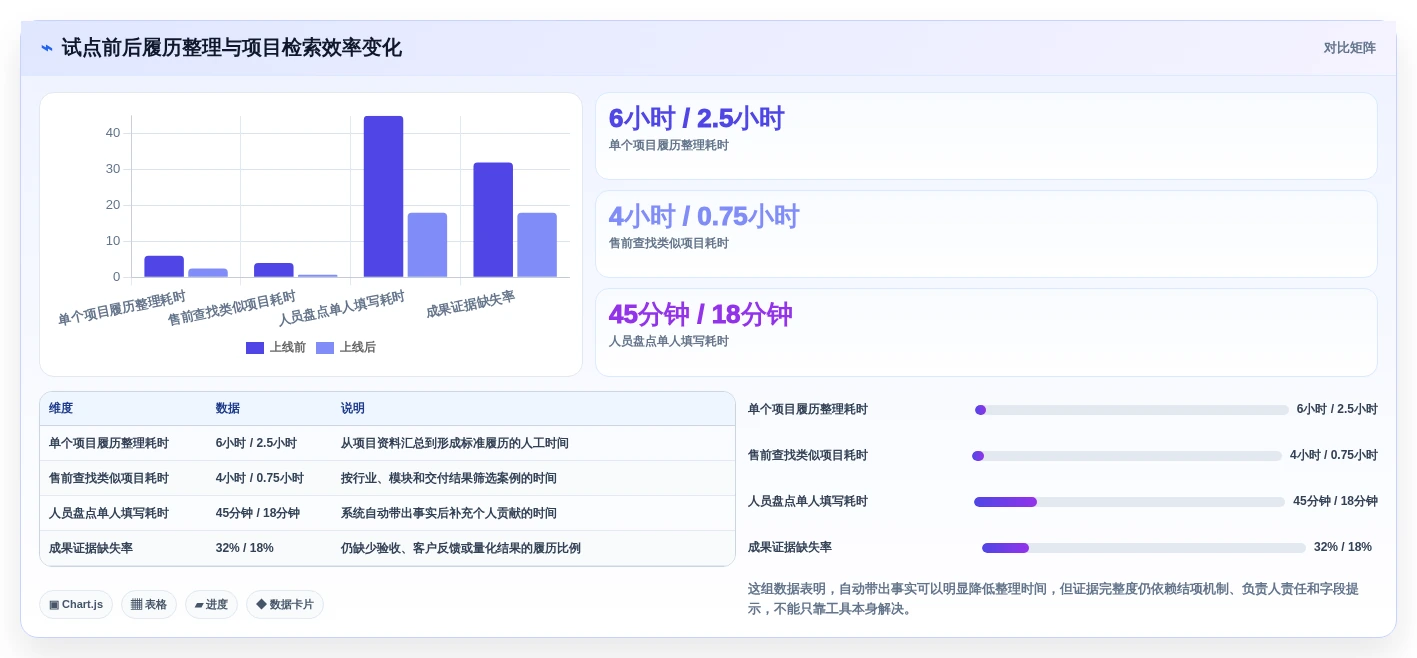Click the x-axis label 成果证据缺失率
This screenshot has height=658, width=1417.
tap(470, 304)
